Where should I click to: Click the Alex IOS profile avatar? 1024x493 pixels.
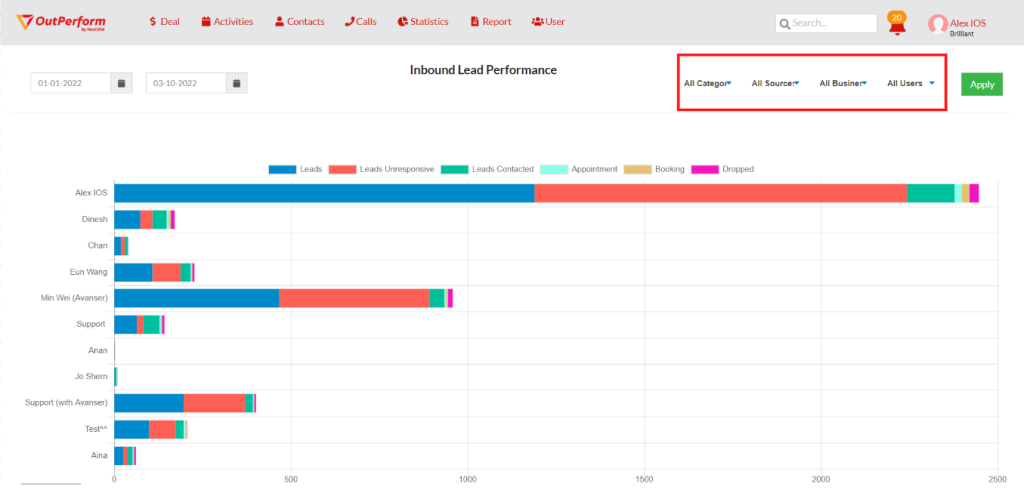coord(937,24)
